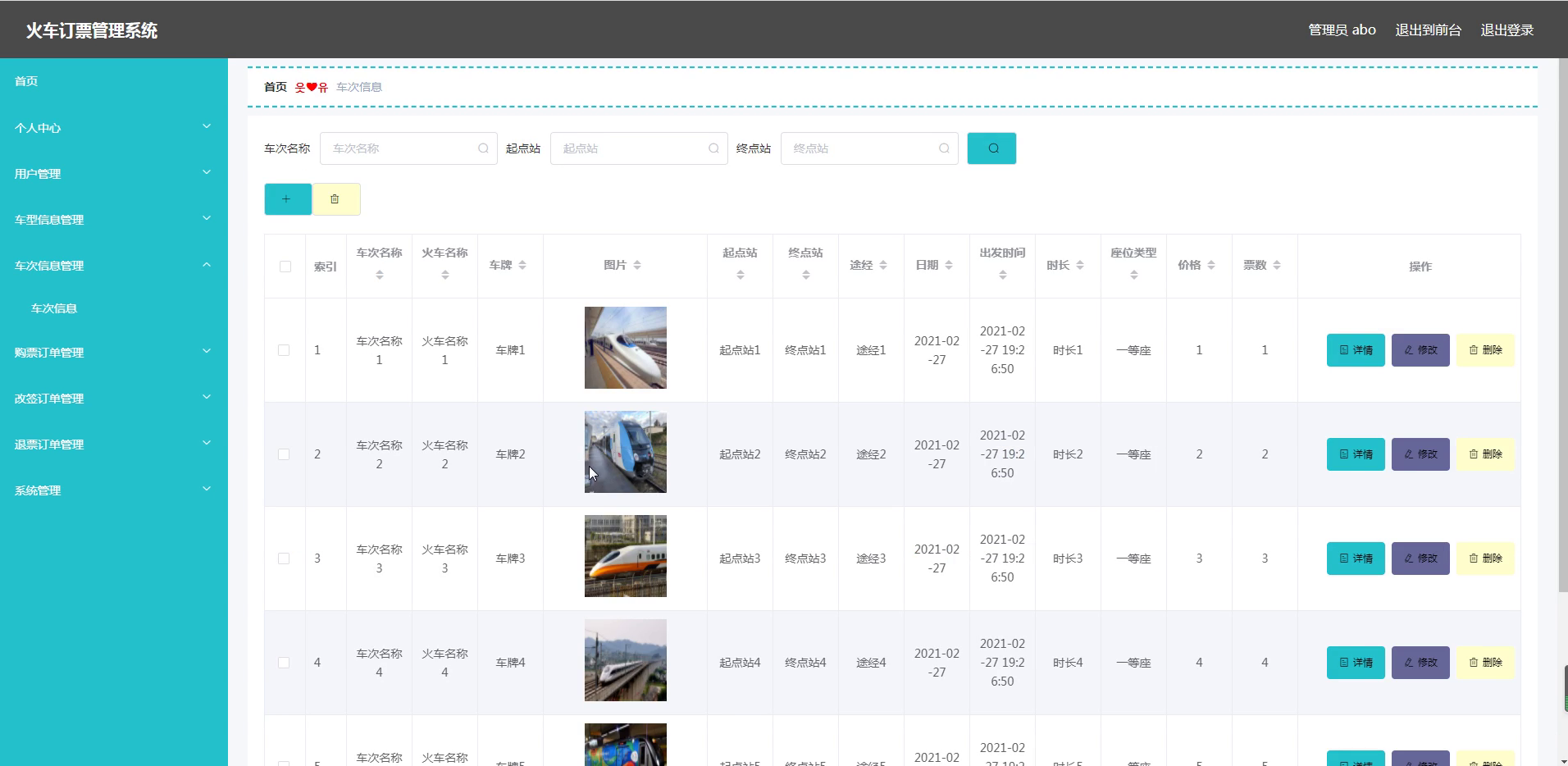The image size is (1568, 766).
Task: Sort table by 出发时间 column arrows
Action: (x=1002, y=276)
